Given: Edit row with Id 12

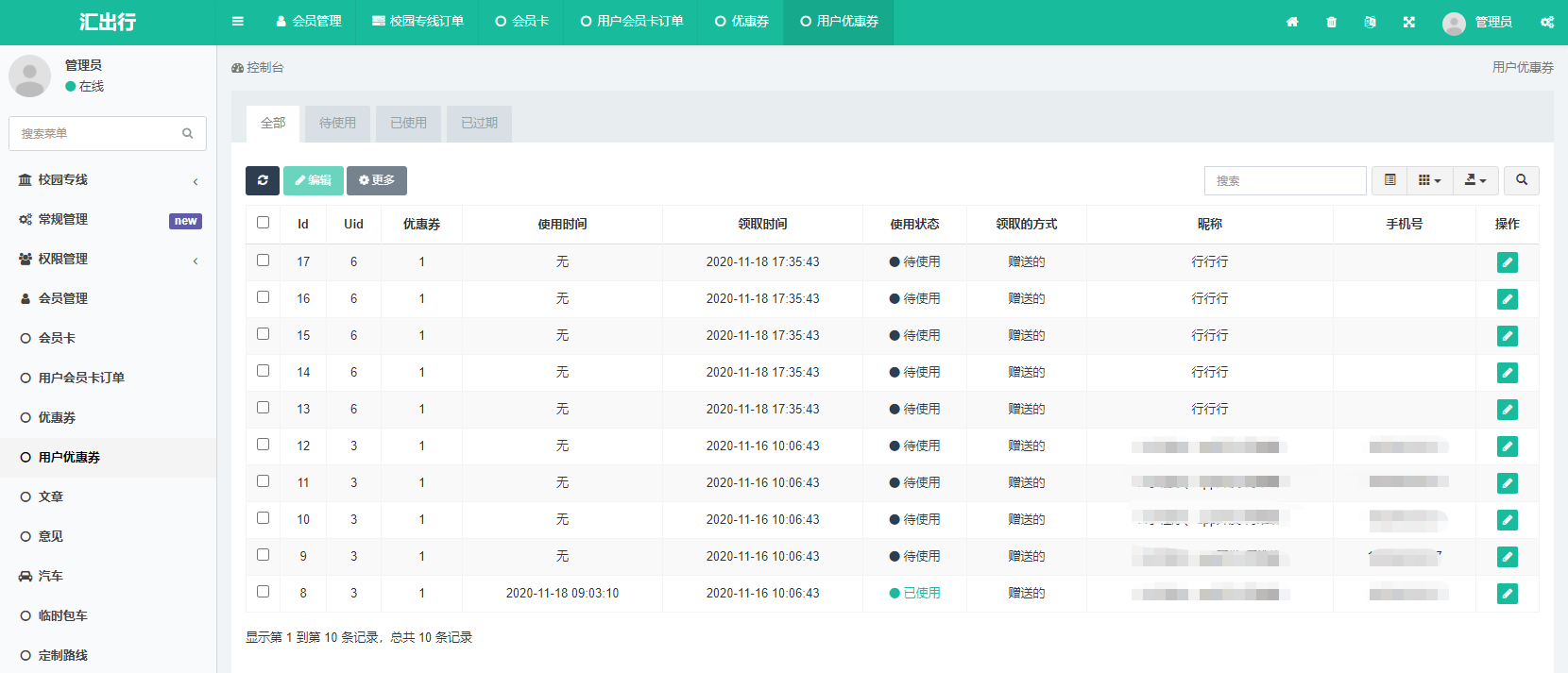Looking at the screenshot, I should tap(1508, 446).
